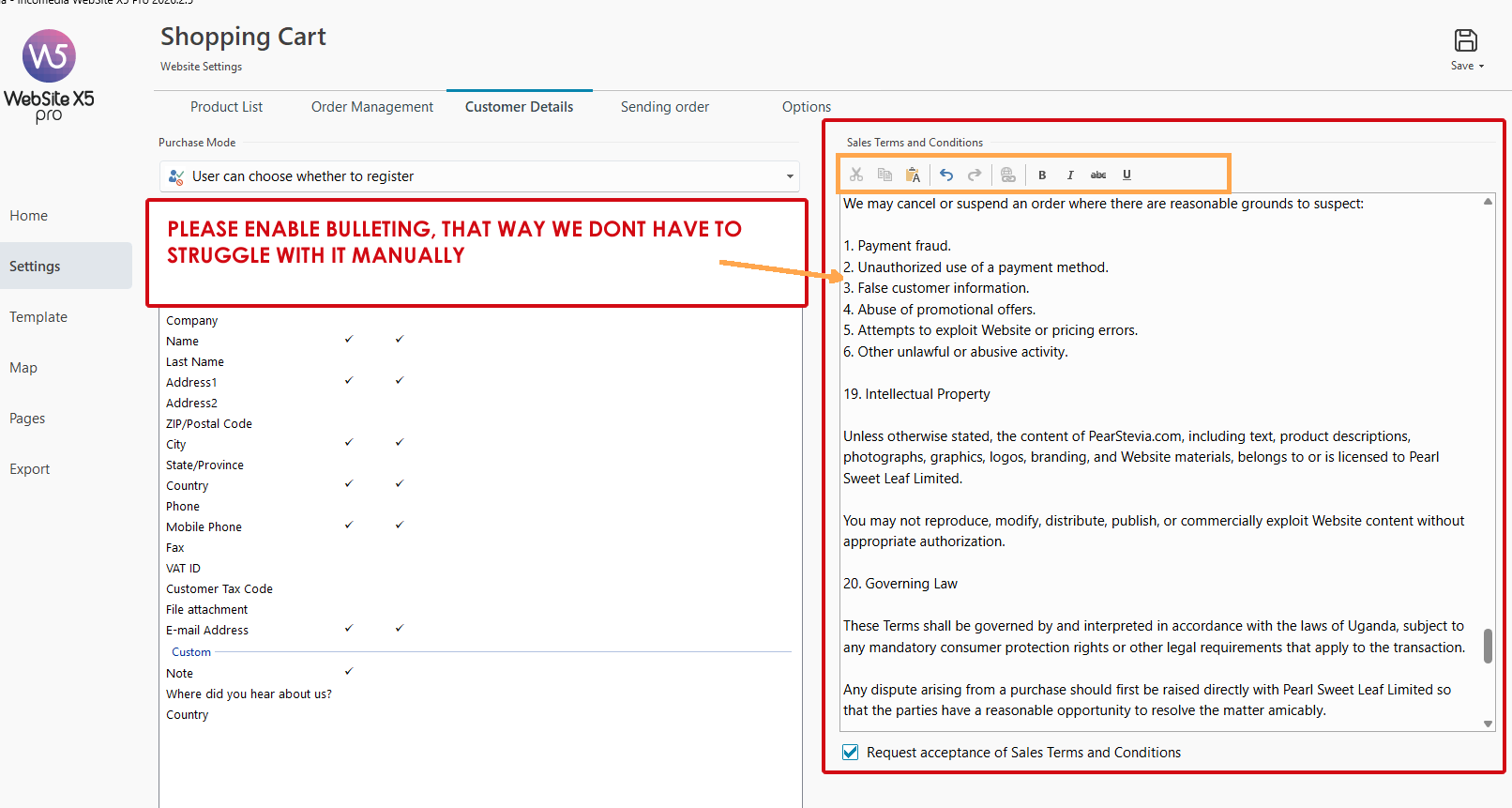This screenshot has width=1512, height=808.
Task: Open Pages in the sidebar
Action: pyautogui.click(x=27, y=419)
